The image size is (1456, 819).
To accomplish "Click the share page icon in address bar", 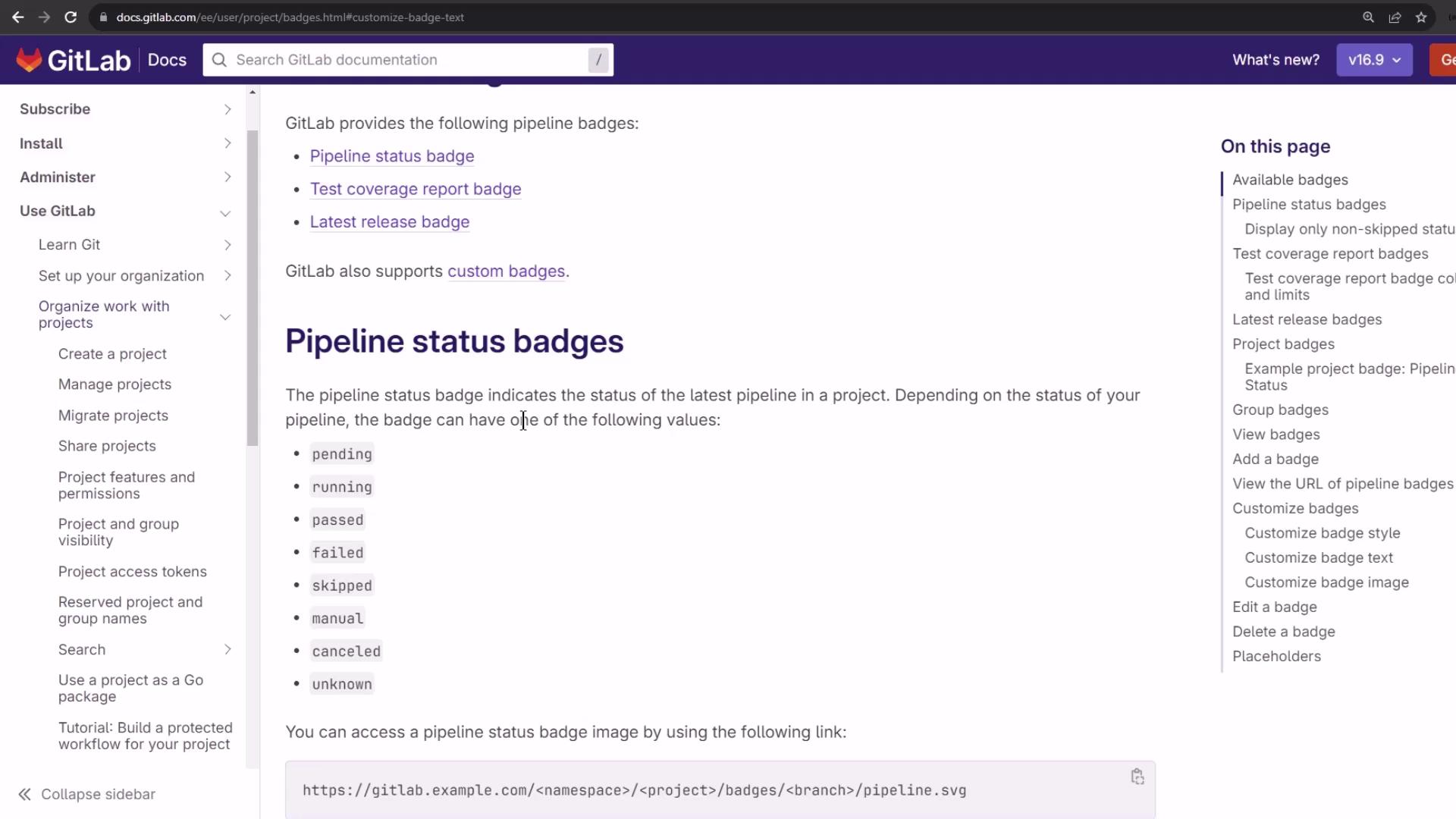I will pos(1395,17).
